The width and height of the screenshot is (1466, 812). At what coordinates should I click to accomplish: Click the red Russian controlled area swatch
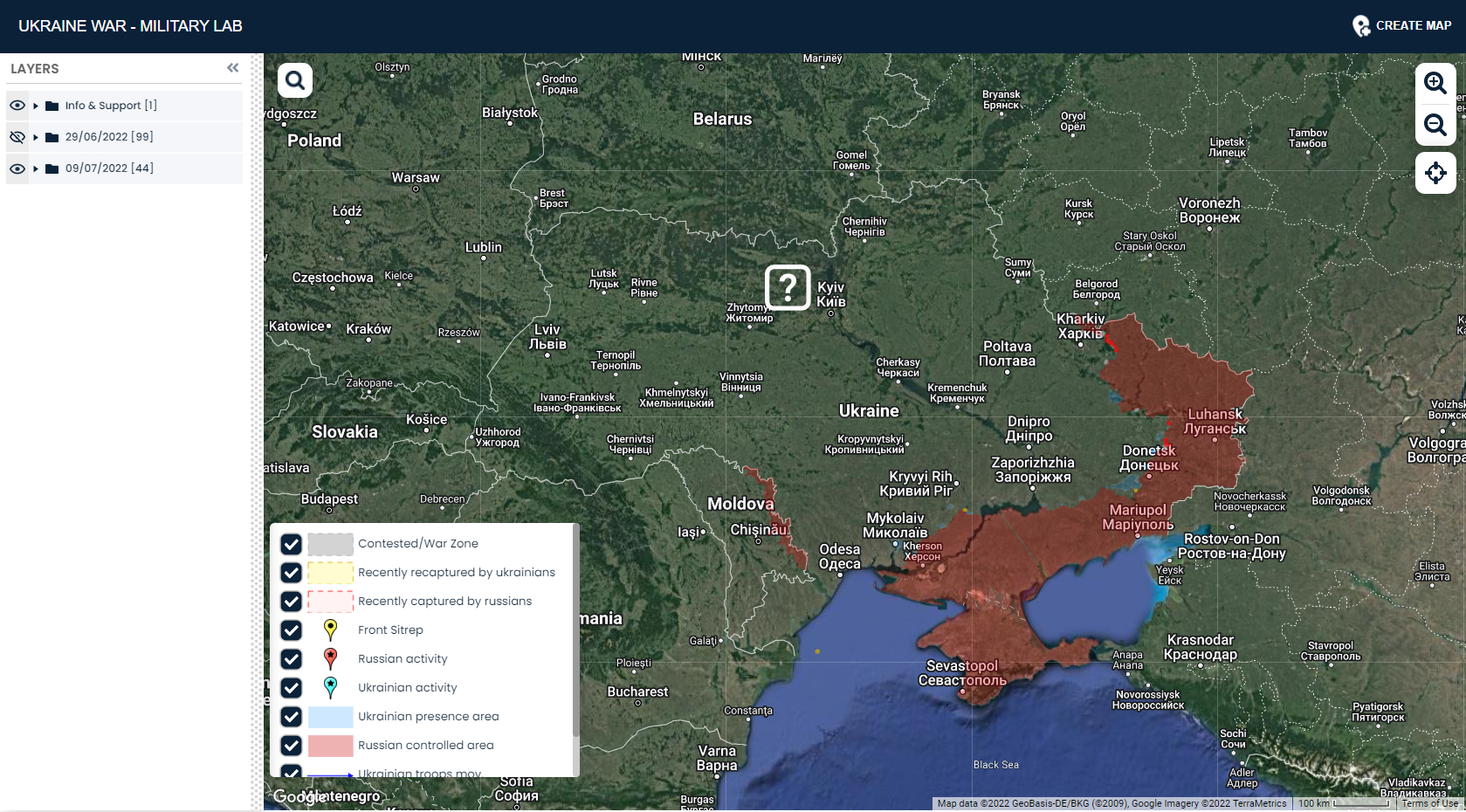coord(330,746)
